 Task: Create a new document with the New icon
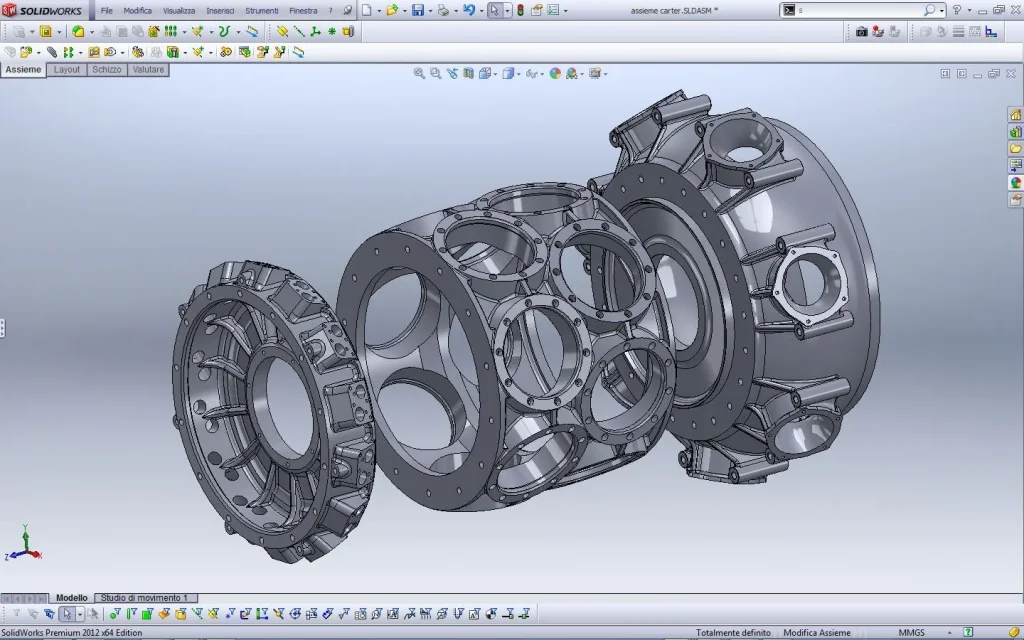click(x=367, y=10)
